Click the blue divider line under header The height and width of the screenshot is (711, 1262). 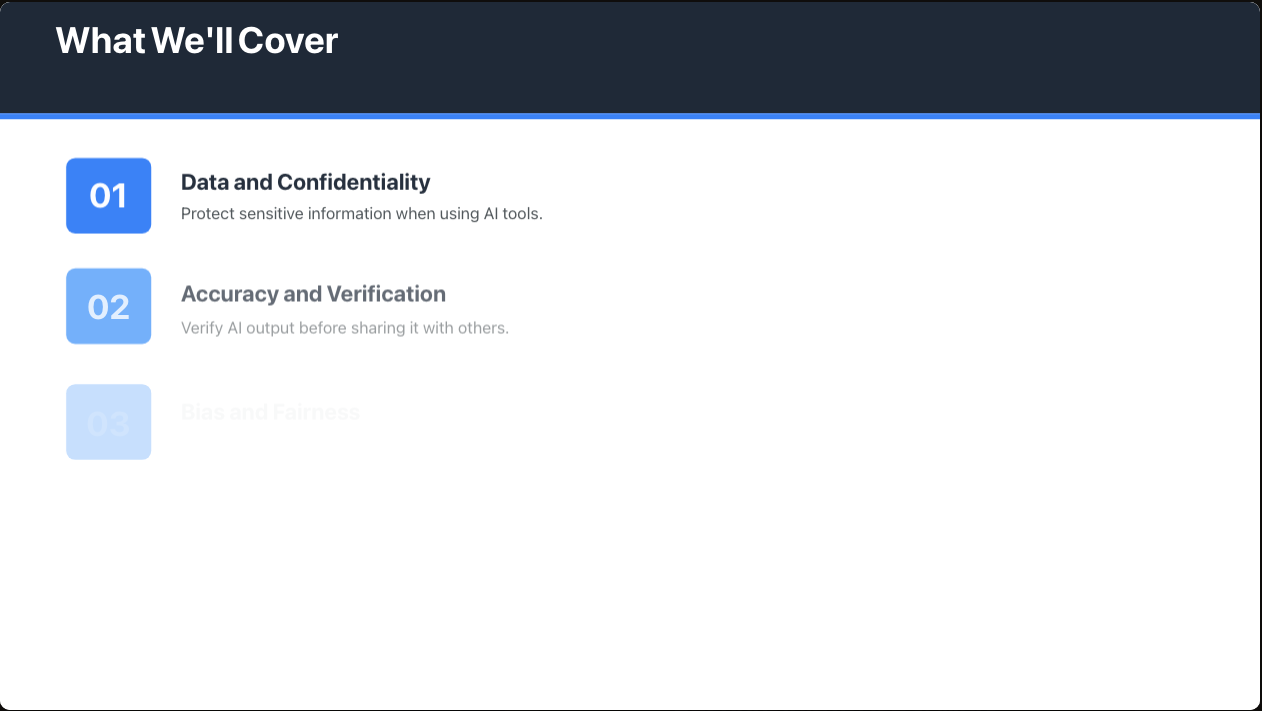[630, 116]
